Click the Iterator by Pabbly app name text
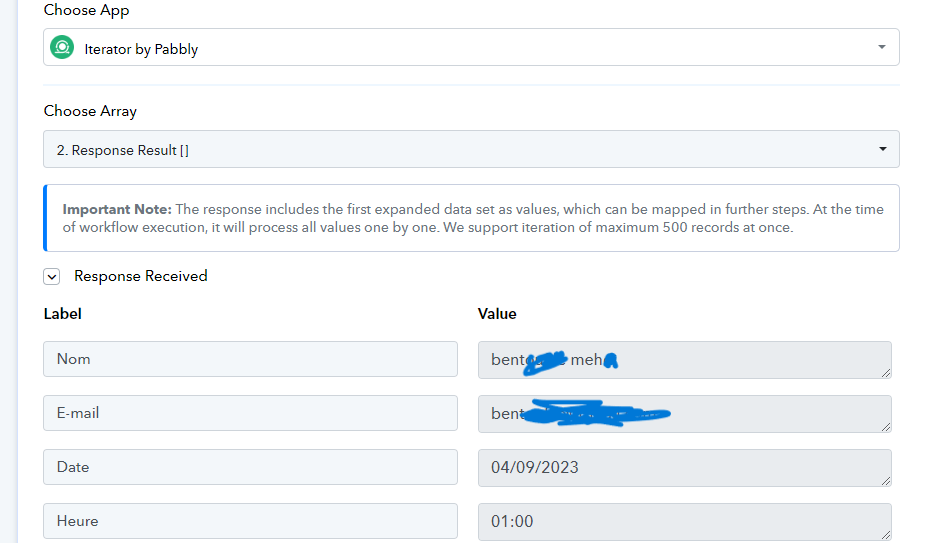 pos(141,49)
